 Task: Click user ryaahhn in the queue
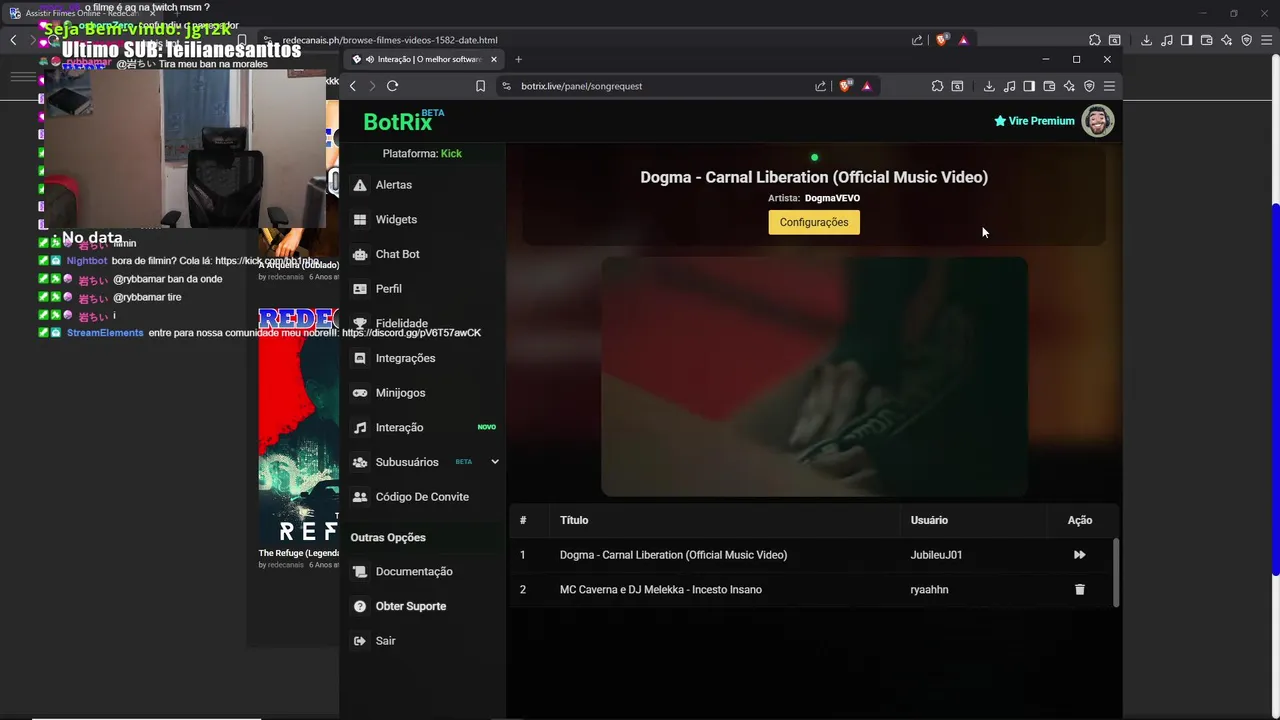tap(929, 590)
